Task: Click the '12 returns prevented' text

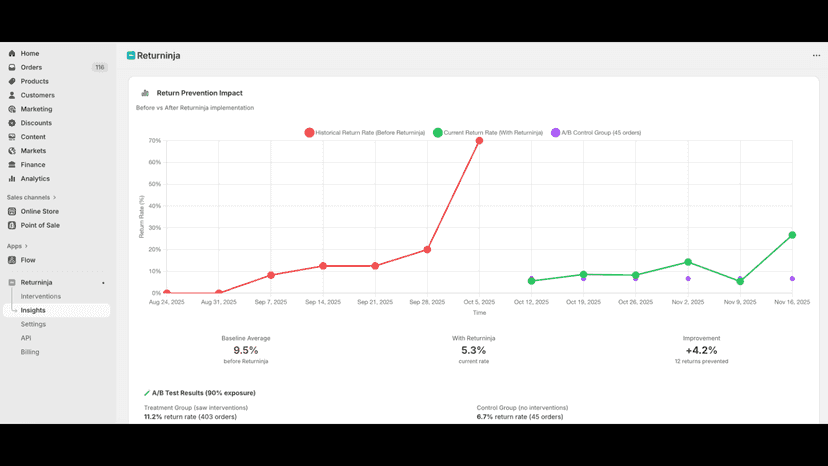Action: [701, 361]
